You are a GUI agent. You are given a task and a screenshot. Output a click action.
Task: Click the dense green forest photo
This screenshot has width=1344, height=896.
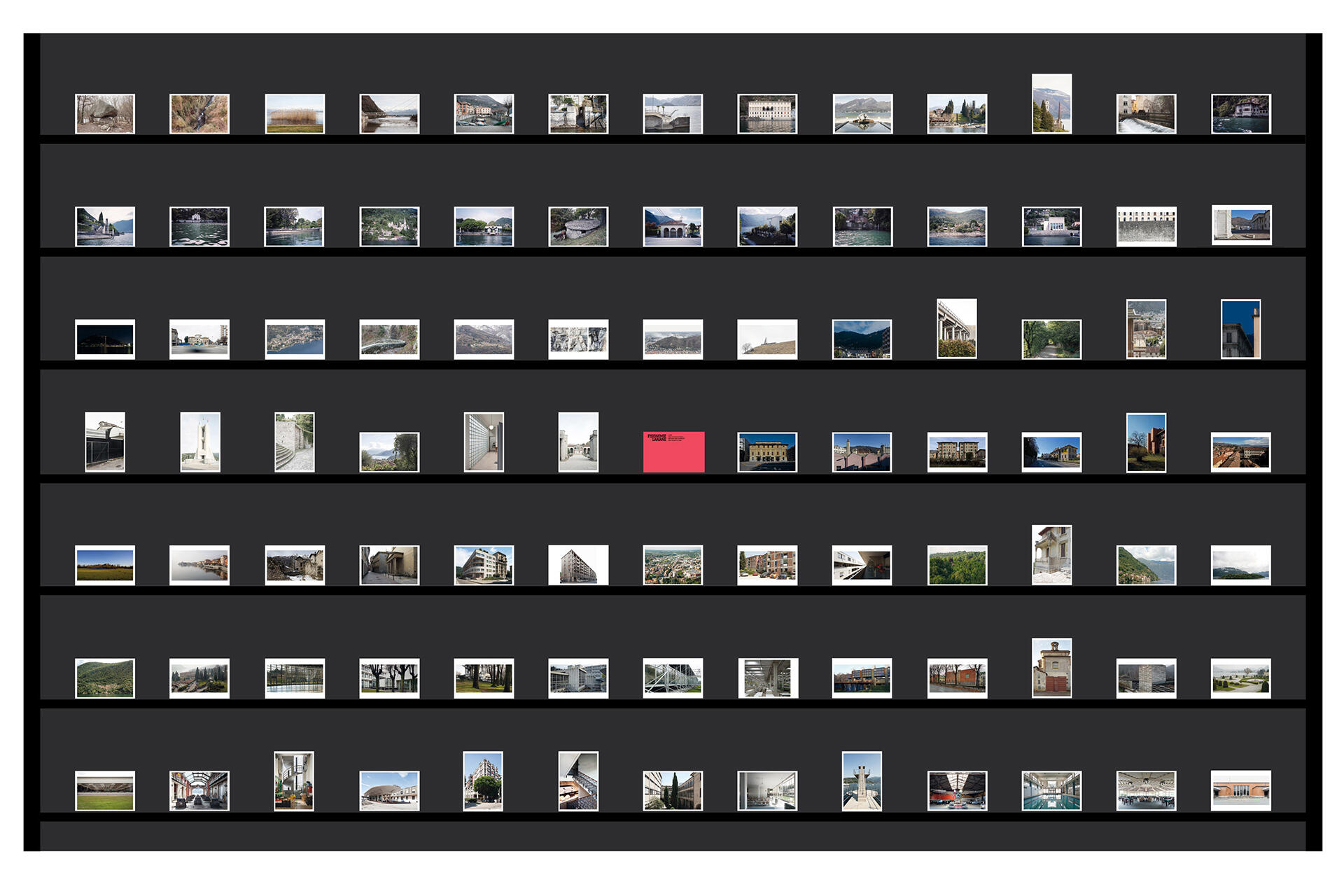point(957,566)
